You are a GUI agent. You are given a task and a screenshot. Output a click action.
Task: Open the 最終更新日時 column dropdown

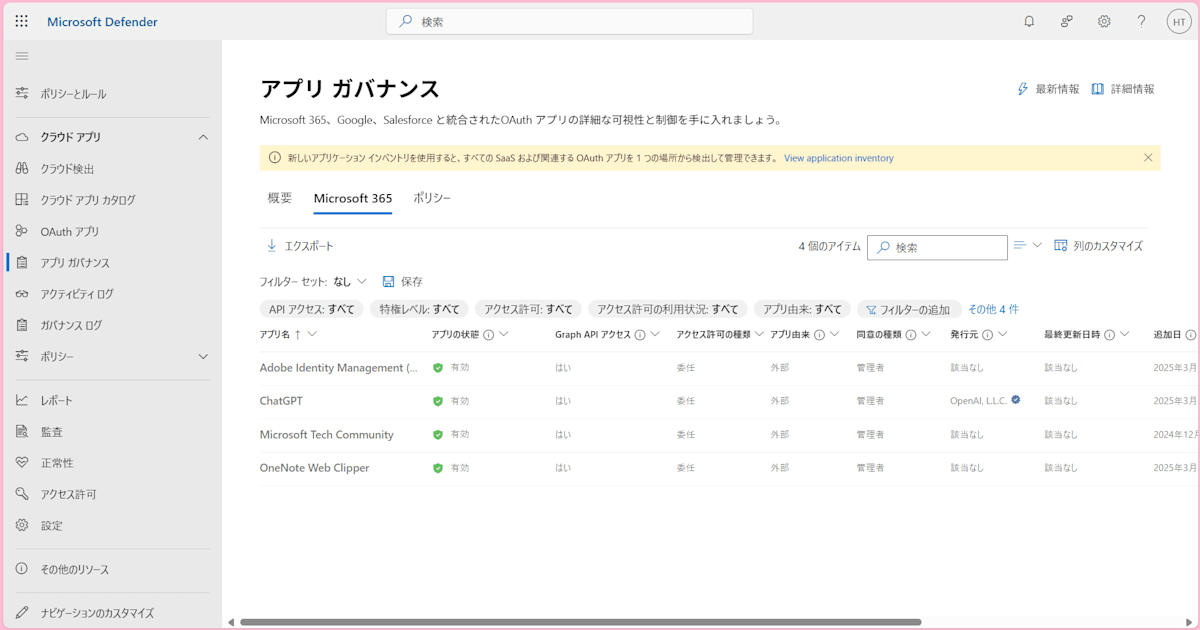click(x=1125, y=334)
